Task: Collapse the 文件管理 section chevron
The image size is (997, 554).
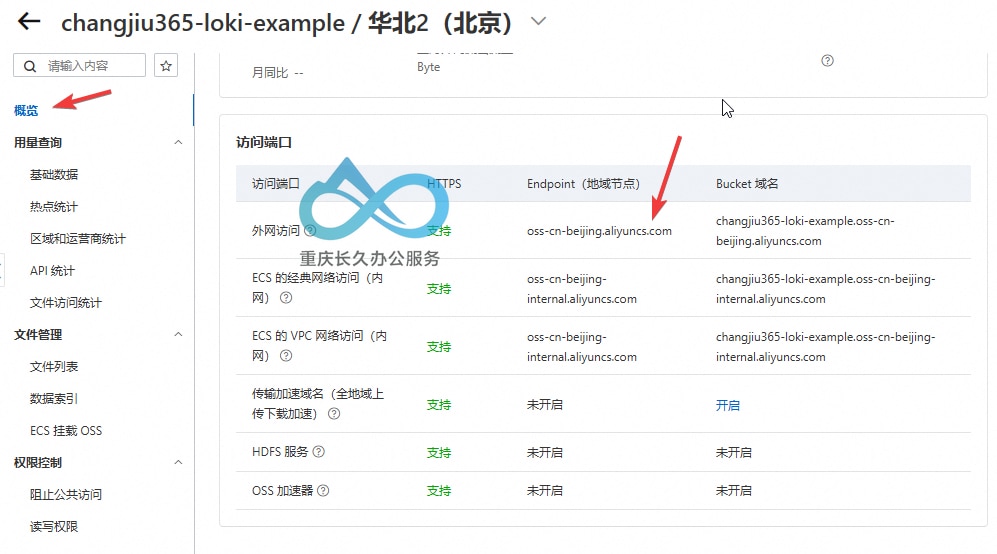Action: point(179,335)
